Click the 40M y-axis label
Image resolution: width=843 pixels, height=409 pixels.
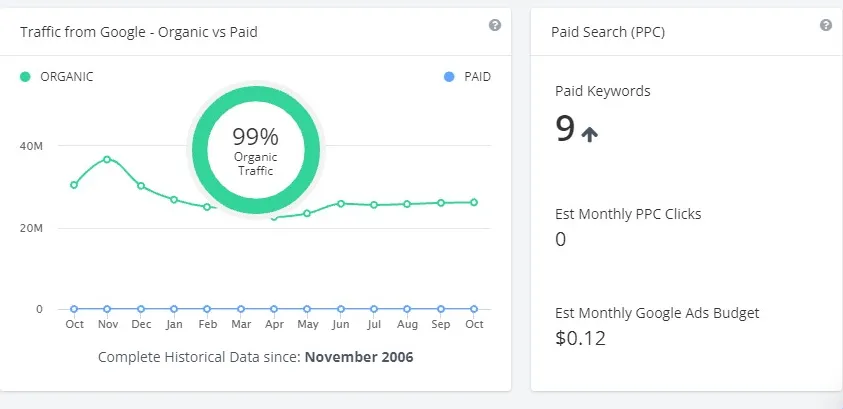click(x=32, y=146)
